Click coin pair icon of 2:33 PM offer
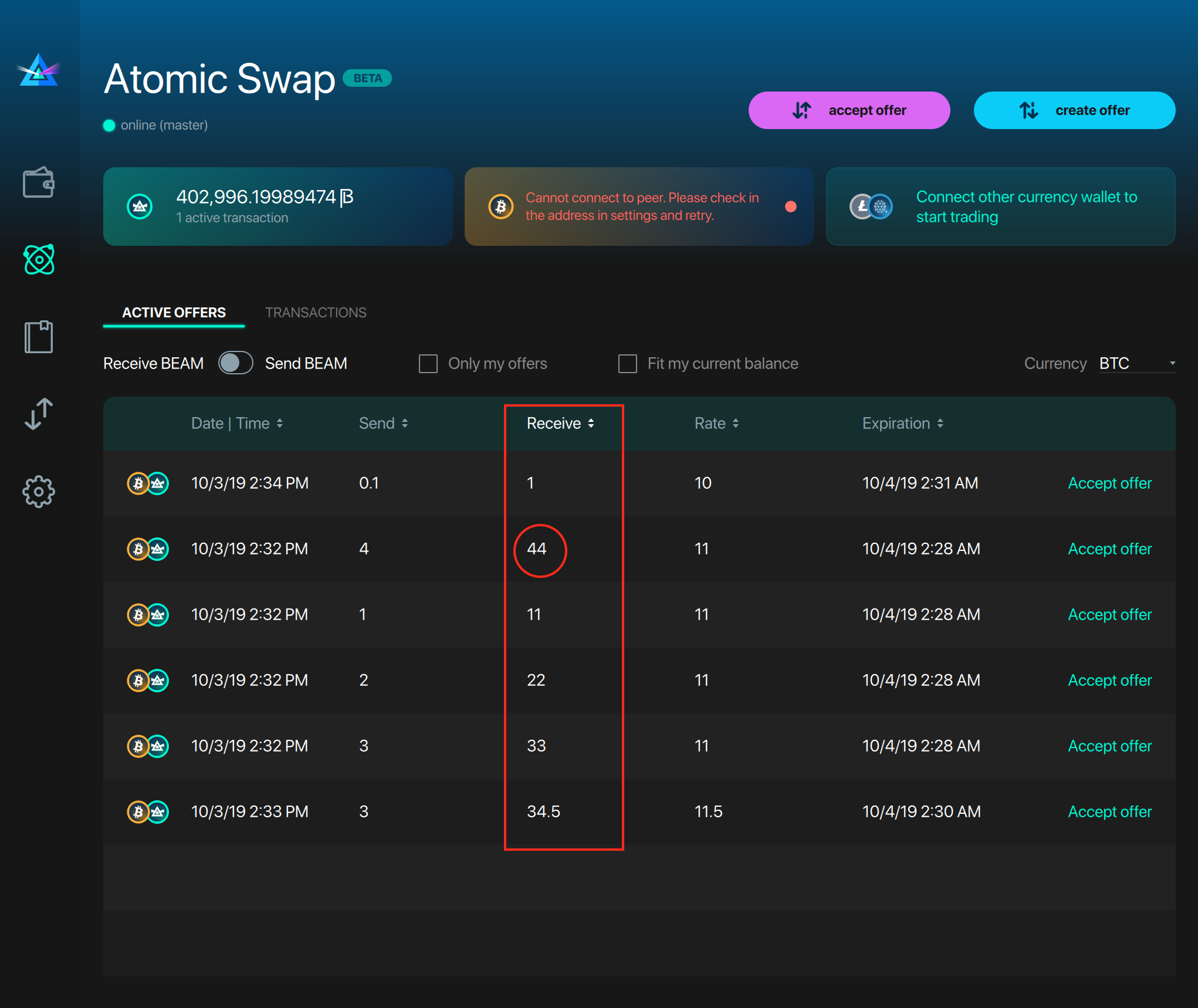The image size is (1198, 1008). [148, 812]
